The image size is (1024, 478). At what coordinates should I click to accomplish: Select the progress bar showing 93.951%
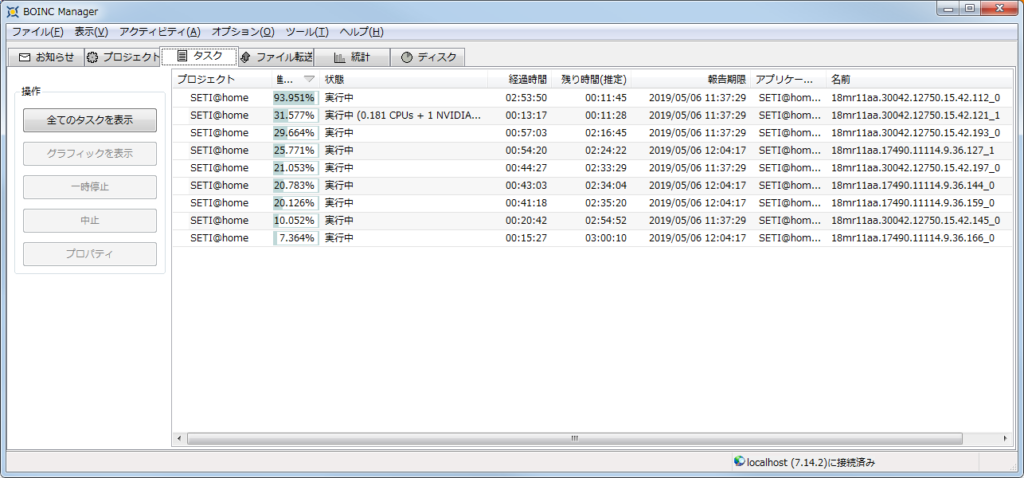pos(295,97)
